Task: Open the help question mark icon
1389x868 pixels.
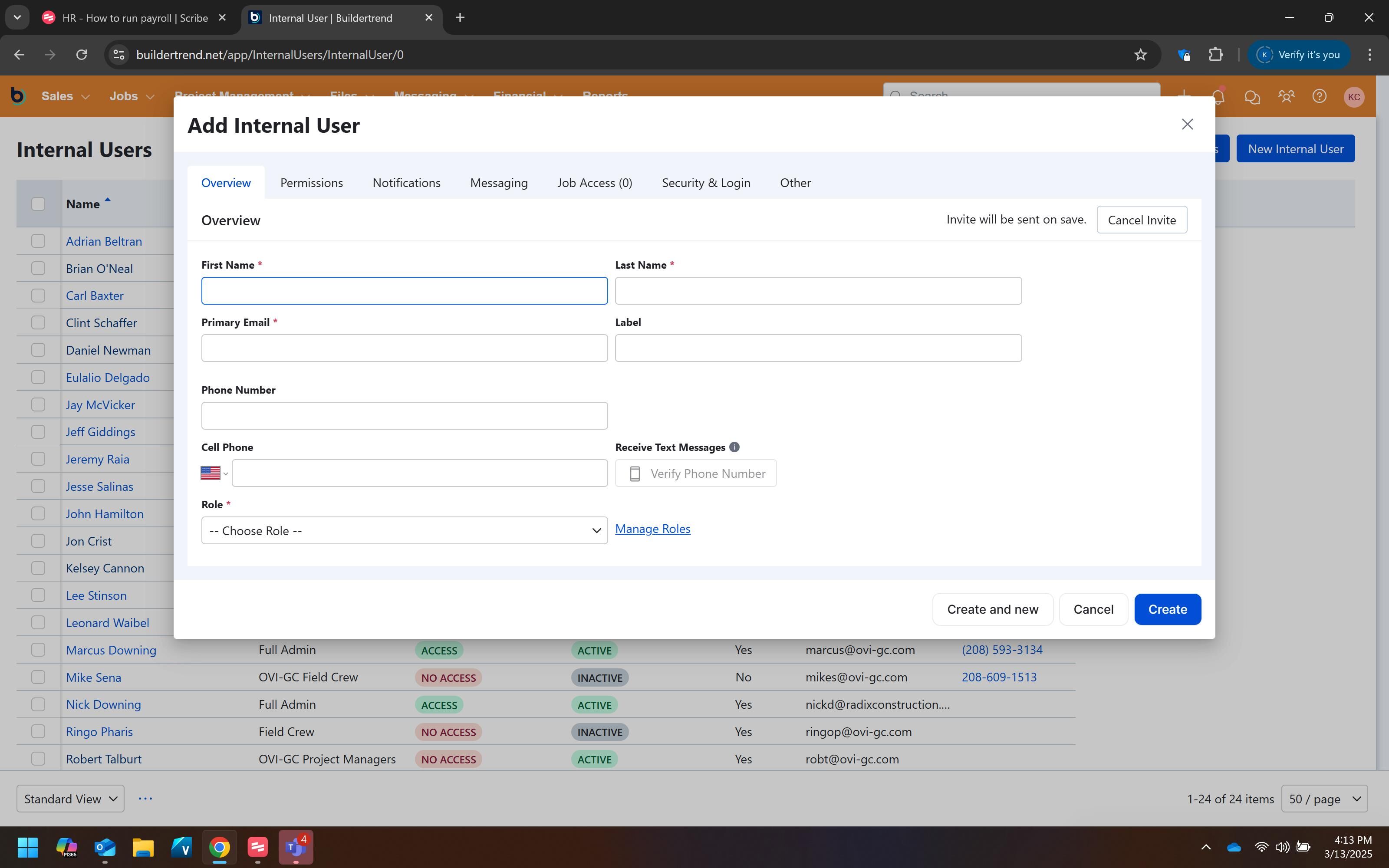Action: (x=1319, y=96)
